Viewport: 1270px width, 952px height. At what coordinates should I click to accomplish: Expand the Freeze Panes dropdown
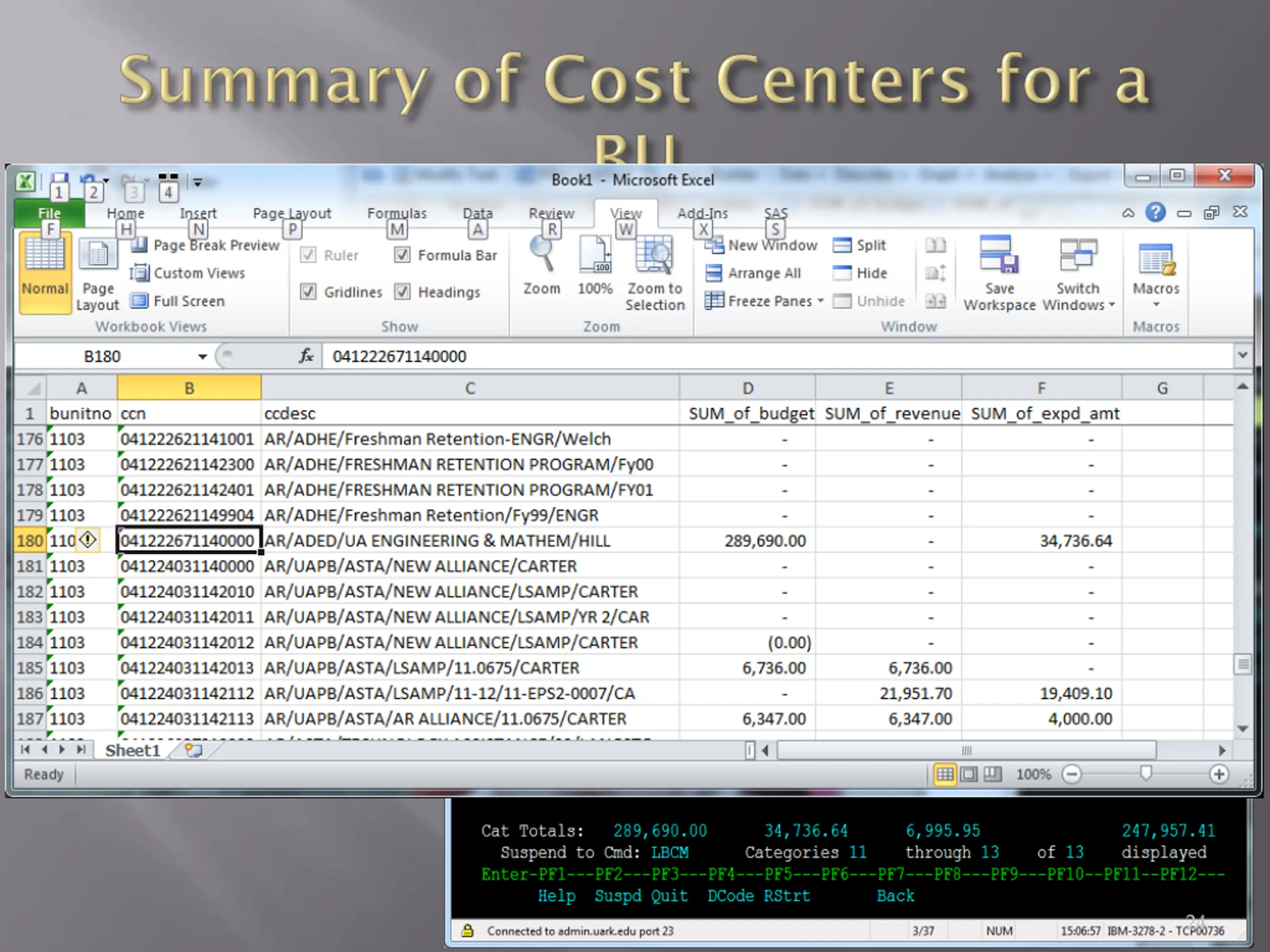coord(821,300)
